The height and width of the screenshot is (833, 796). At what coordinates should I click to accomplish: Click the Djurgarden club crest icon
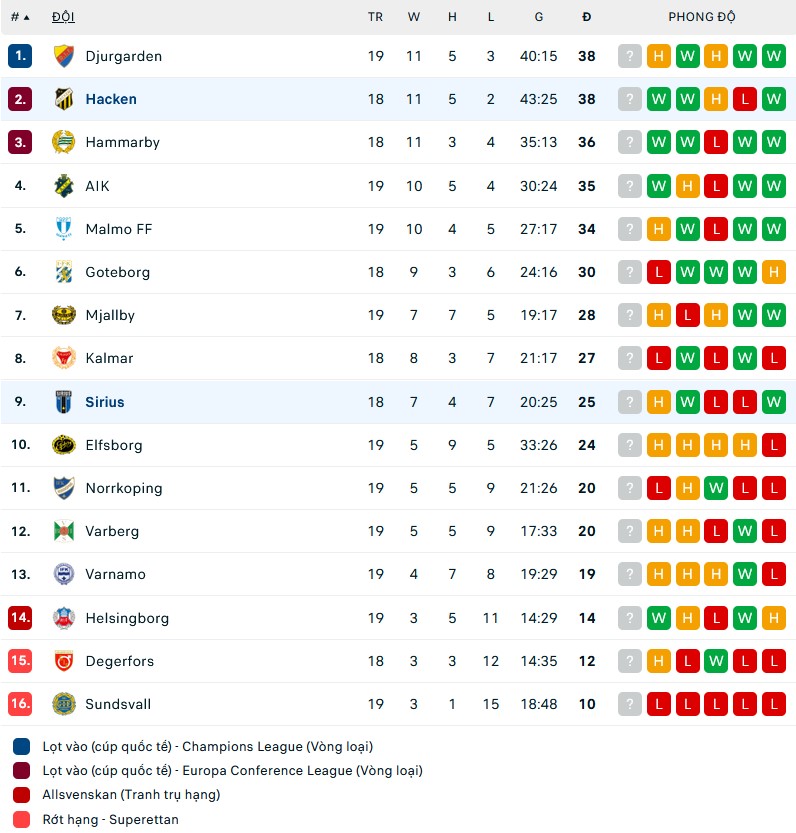coord(64,56)
